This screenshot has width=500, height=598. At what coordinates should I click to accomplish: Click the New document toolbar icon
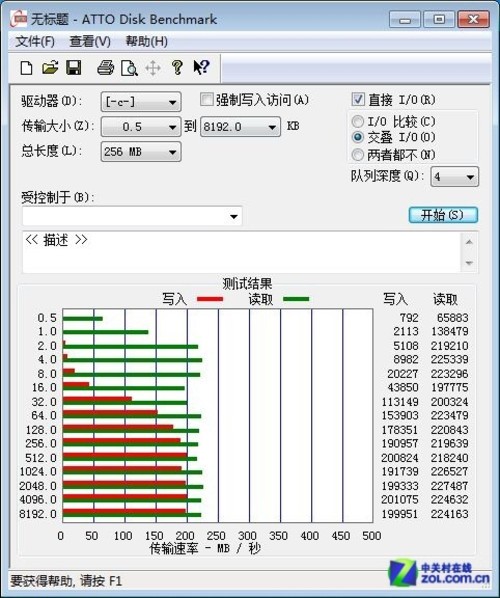pos(26,68)
